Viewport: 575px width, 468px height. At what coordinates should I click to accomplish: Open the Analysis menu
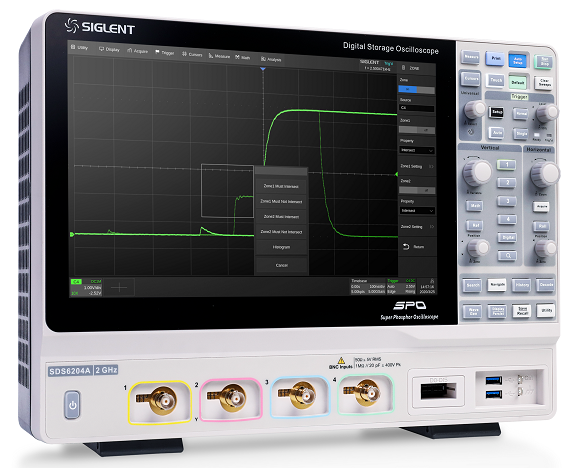(x=271, y=59)
